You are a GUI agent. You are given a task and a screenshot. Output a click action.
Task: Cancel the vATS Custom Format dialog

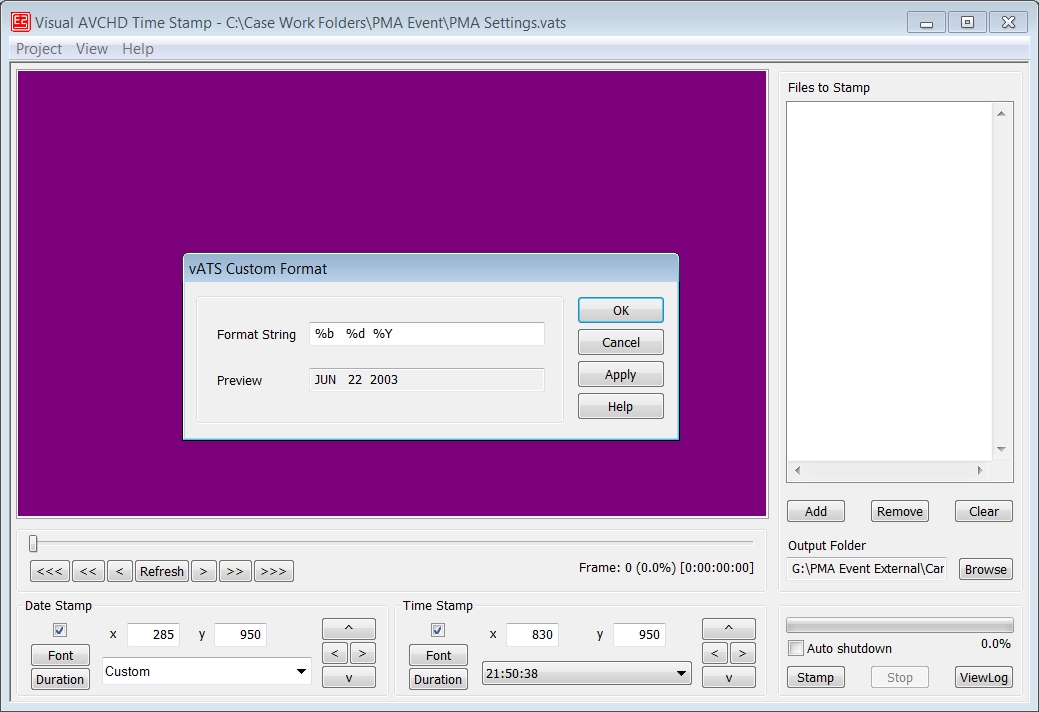click(x=621, y=342)
